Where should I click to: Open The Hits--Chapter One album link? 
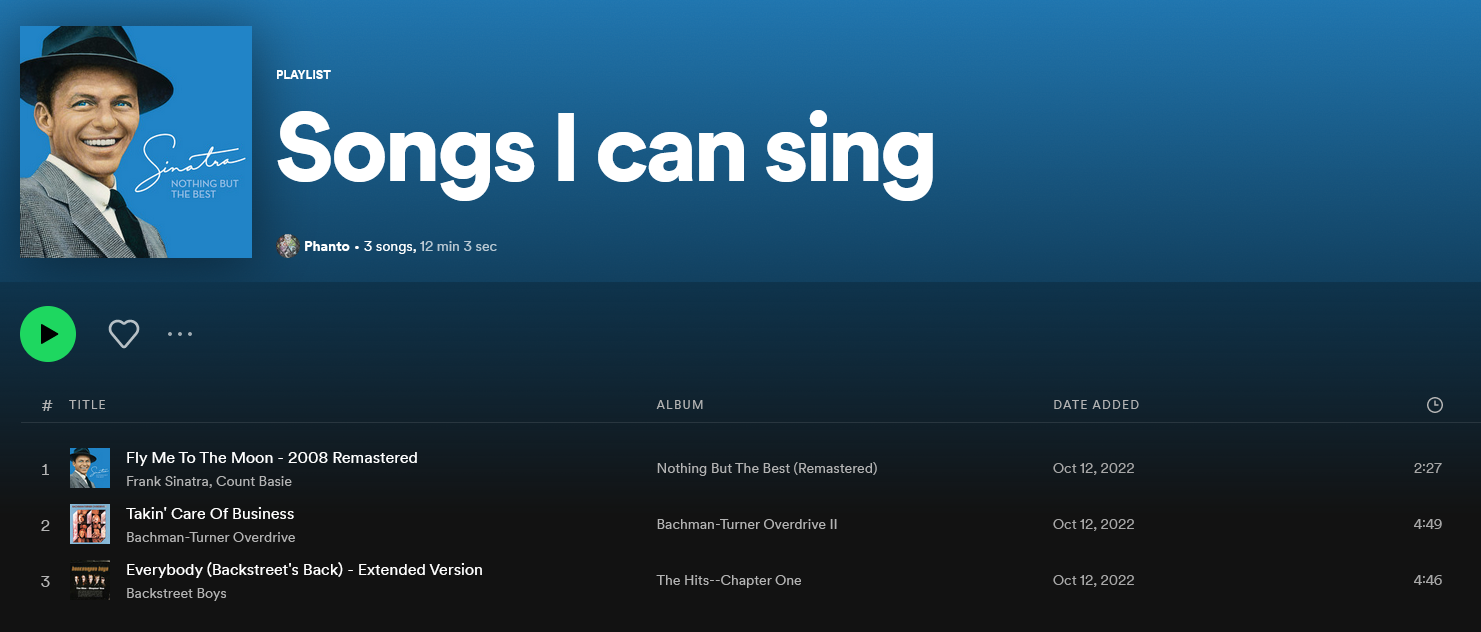point(729,580)
